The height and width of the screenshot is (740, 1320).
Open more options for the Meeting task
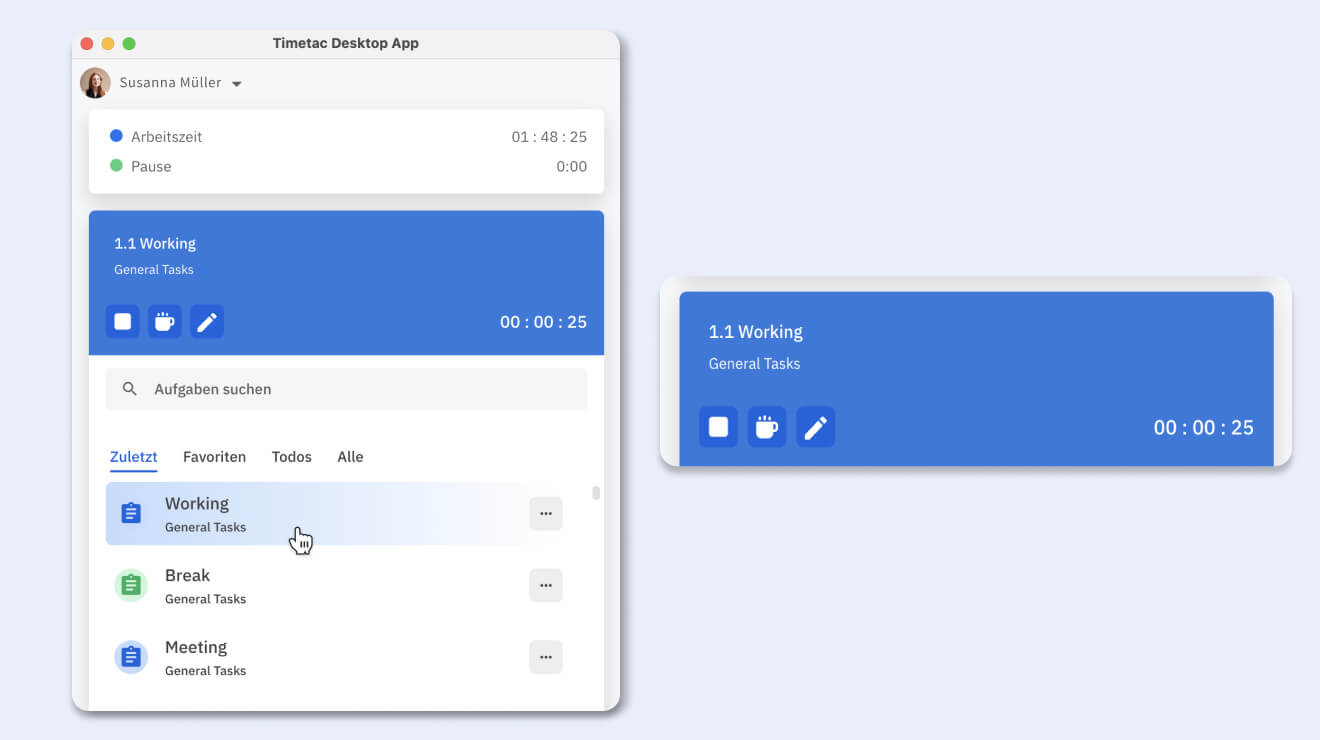(546, 658)
